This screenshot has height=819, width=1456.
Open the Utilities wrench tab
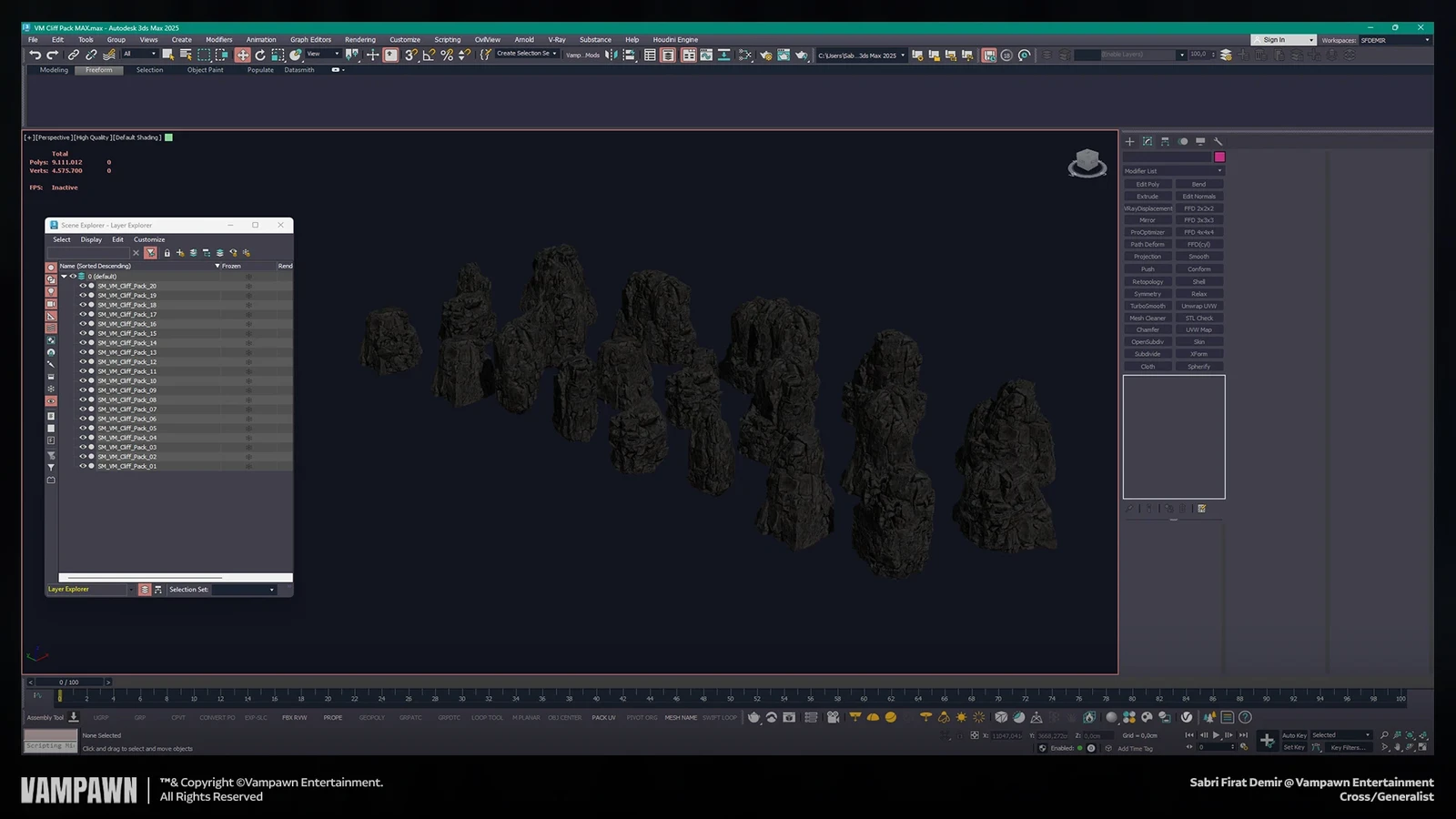[1218, 142]
